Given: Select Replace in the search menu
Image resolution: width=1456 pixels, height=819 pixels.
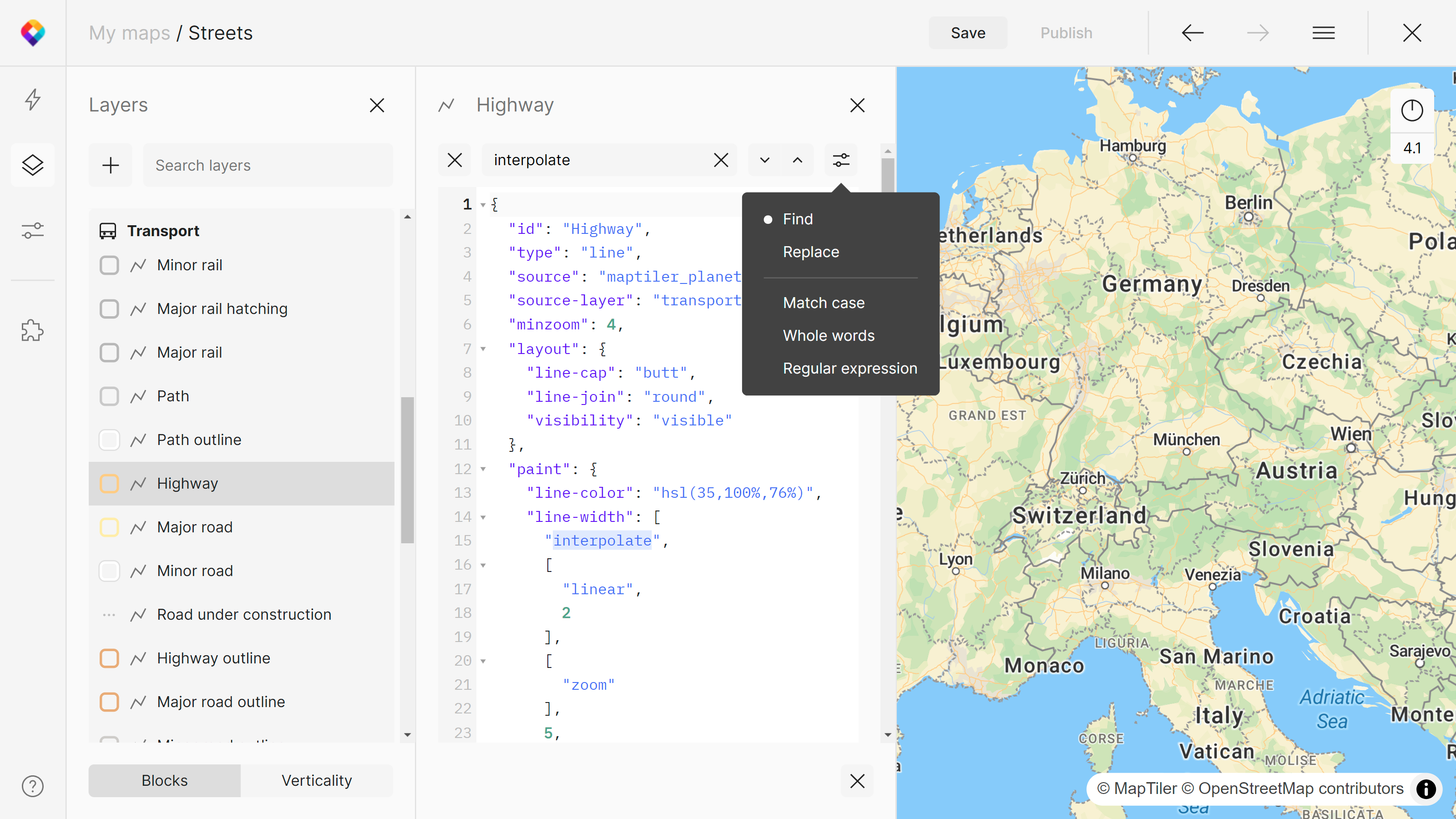Looking at the screenshot, I should (x=810, y=252).
